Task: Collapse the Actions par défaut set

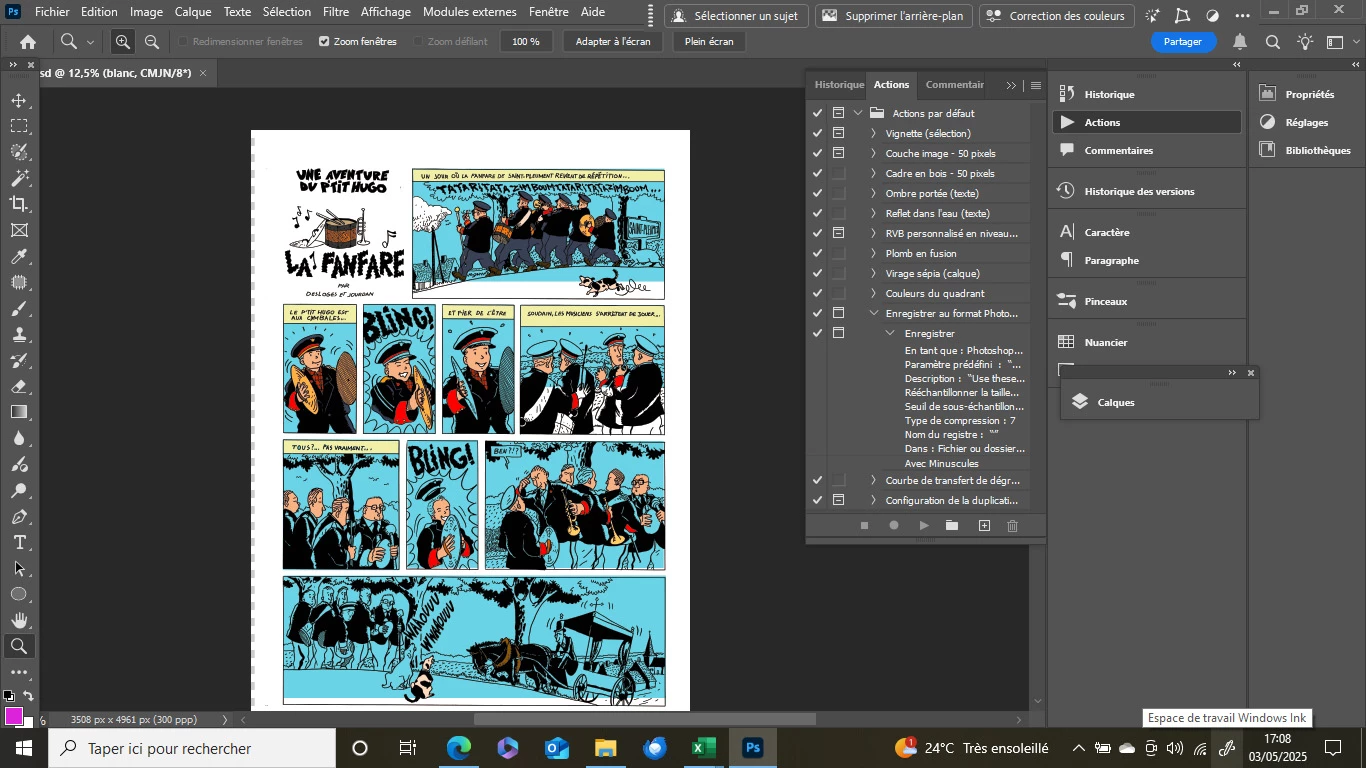Action: pos(858,113)
